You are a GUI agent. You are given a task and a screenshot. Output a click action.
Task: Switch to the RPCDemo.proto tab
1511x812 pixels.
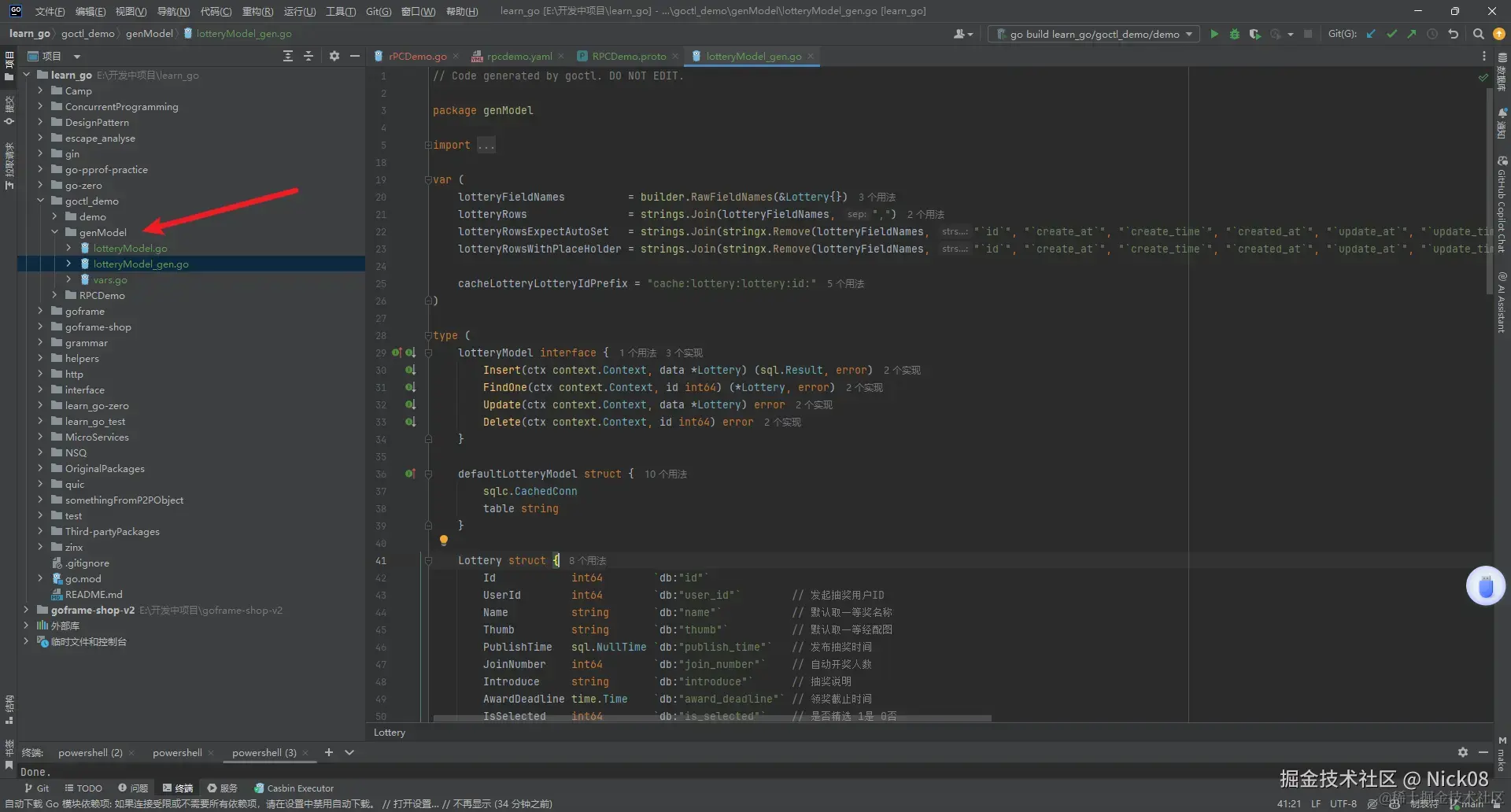coord(628,56)
